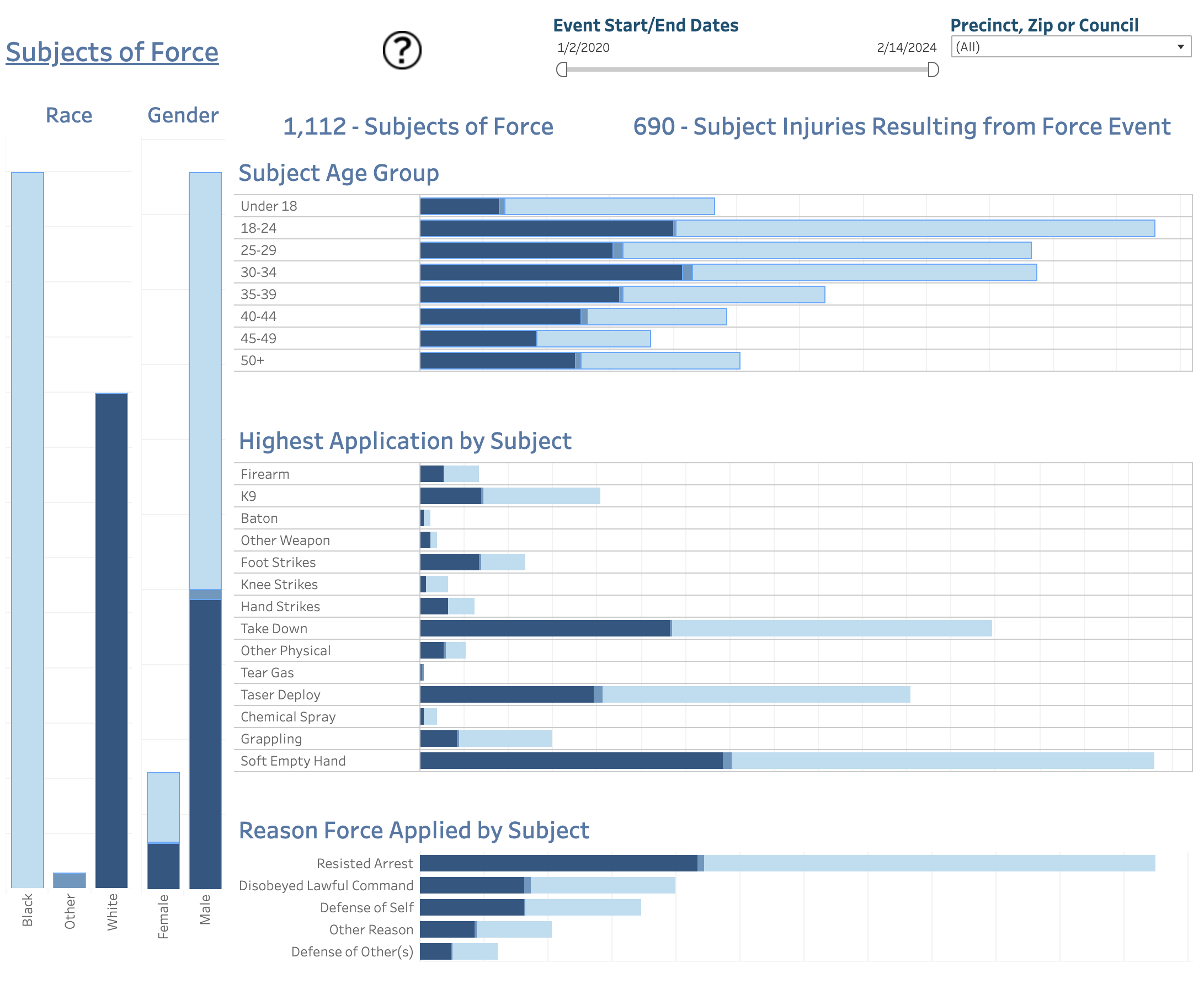Click the question mark help icon

tap(401, 50)
